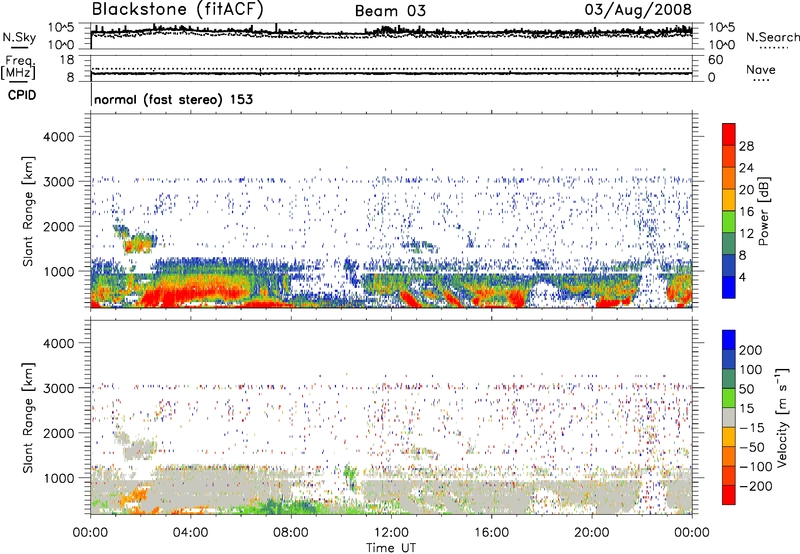Screen dimensions: 800x554
Task: Click the '04:00' time tick label
Action: coord(190,533)
